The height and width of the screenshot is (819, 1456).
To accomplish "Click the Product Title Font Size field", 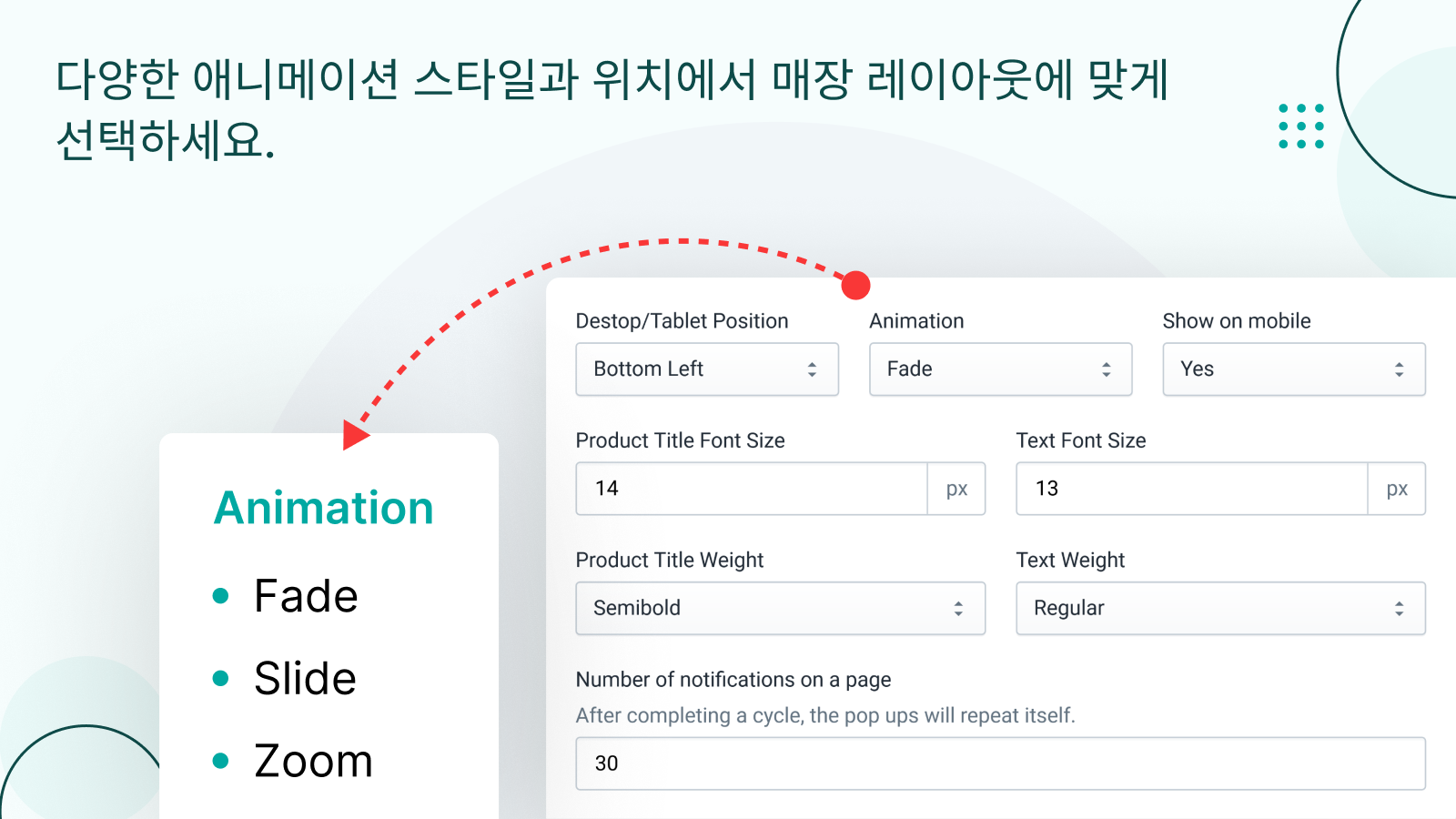I will point(752,489).
